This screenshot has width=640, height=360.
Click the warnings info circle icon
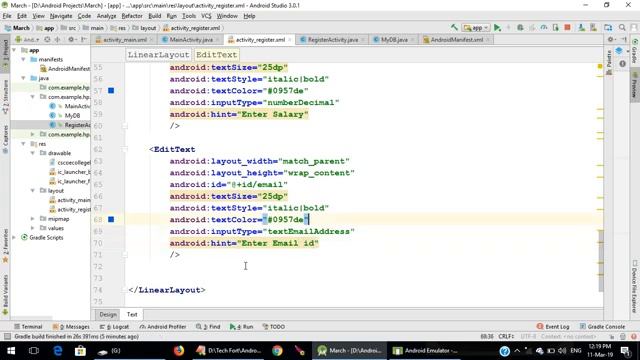[x=622, y=64]
